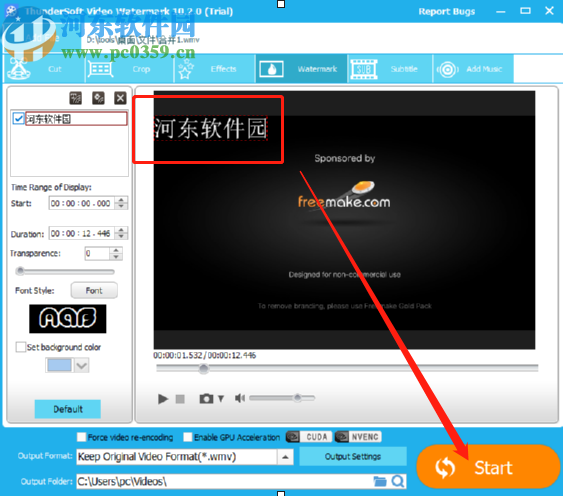Enable Set background color checkbox

pos(20,347)
